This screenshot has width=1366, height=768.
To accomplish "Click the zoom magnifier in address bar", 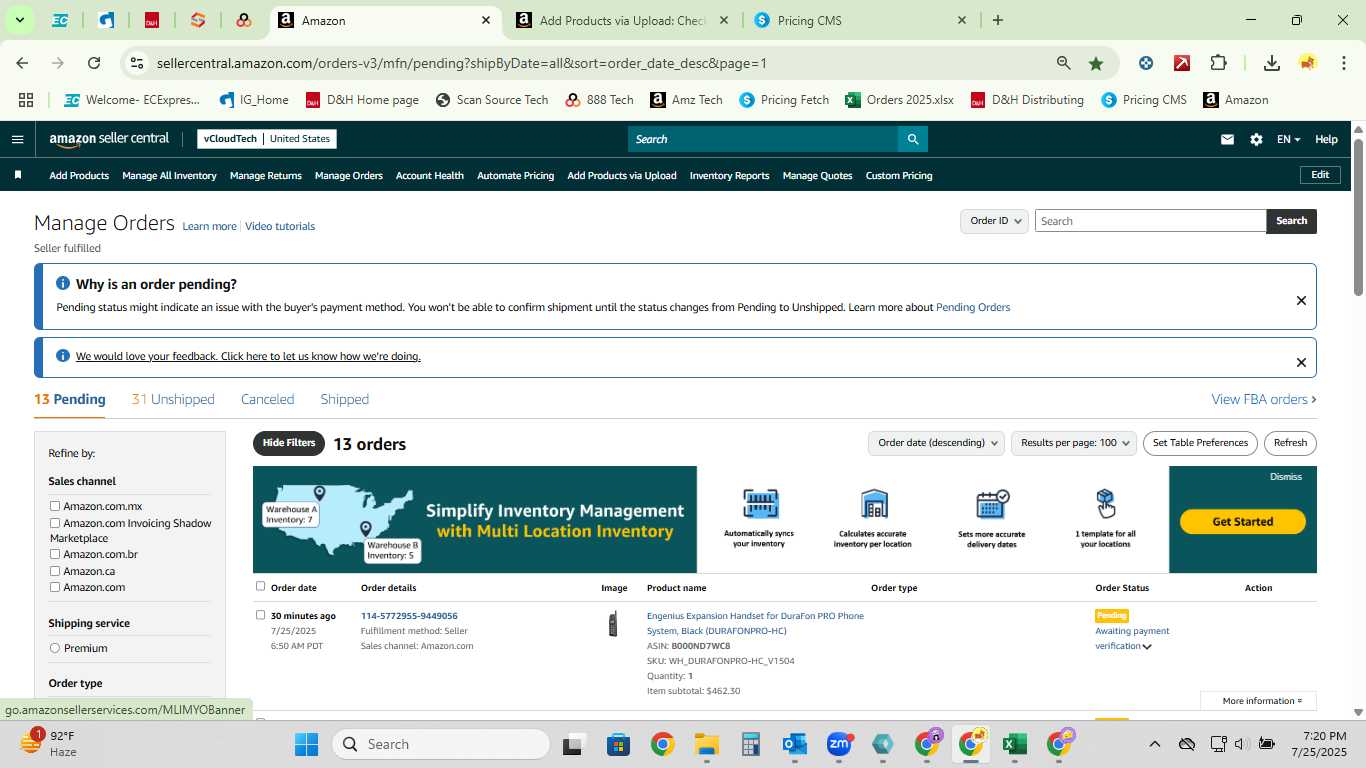I will pyautogui.click(x=1064, y=63).
